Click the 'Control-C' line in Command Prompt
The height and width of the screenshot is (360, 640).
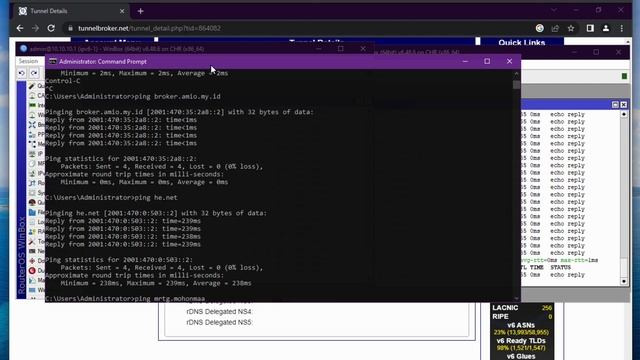click(63, 81)
